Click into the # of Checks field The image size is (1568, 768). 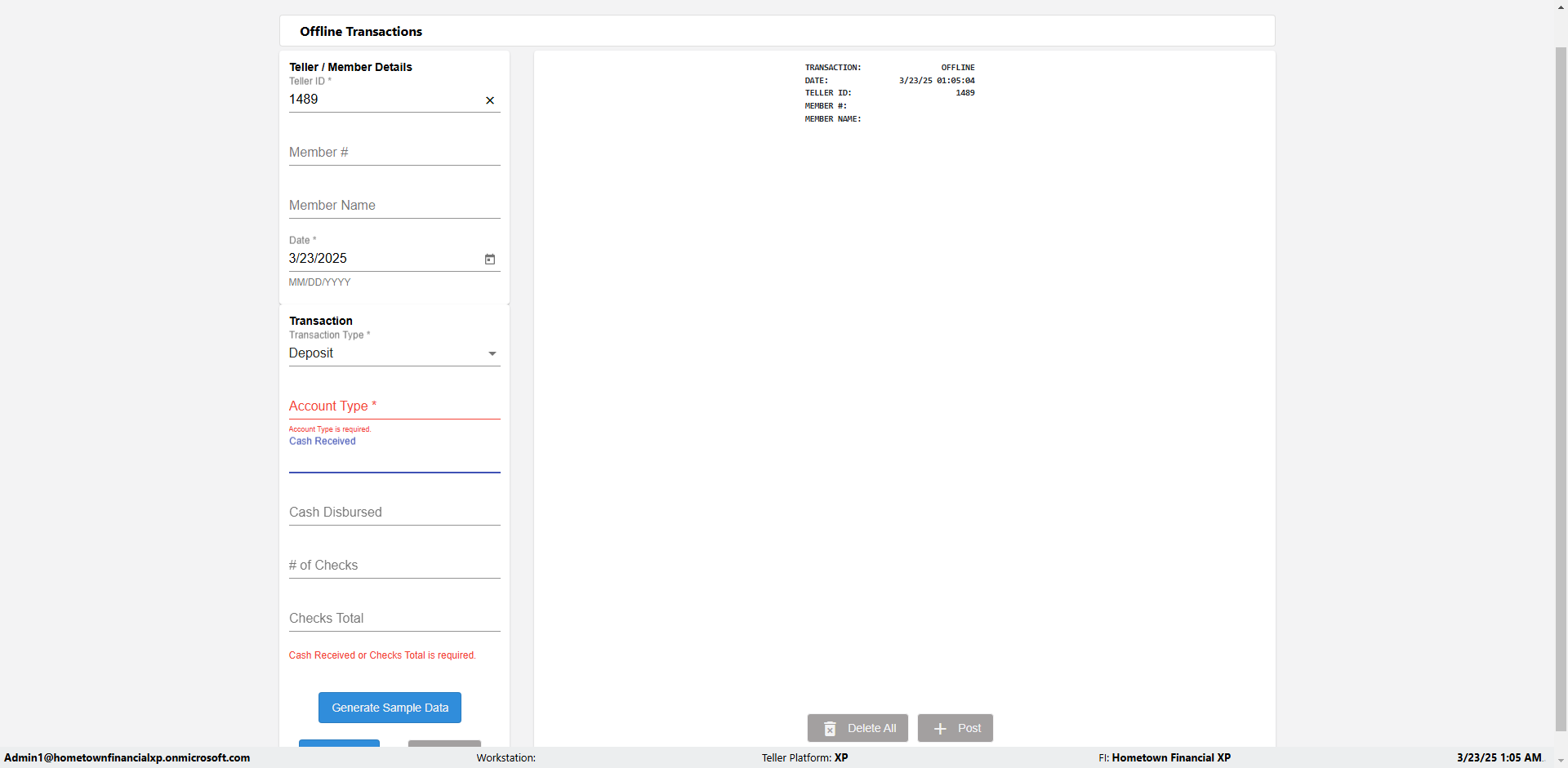(x=394, y=566)
